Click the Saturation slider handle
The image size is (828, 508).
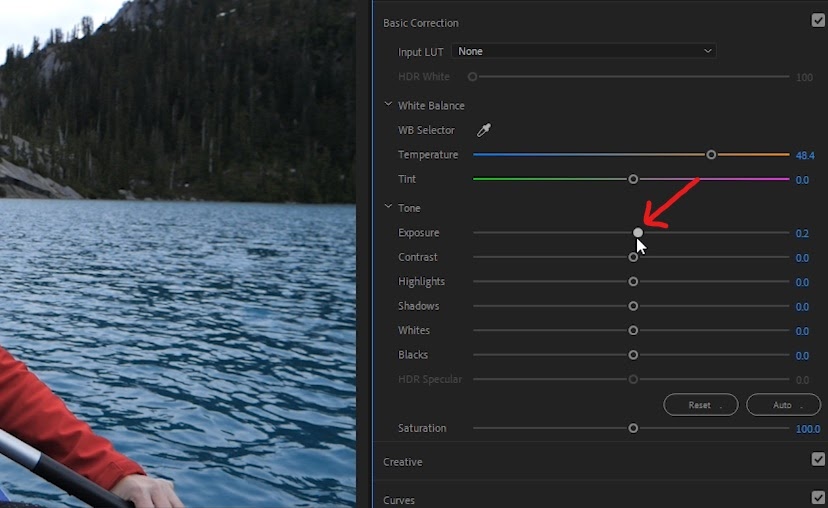(633, 428)
